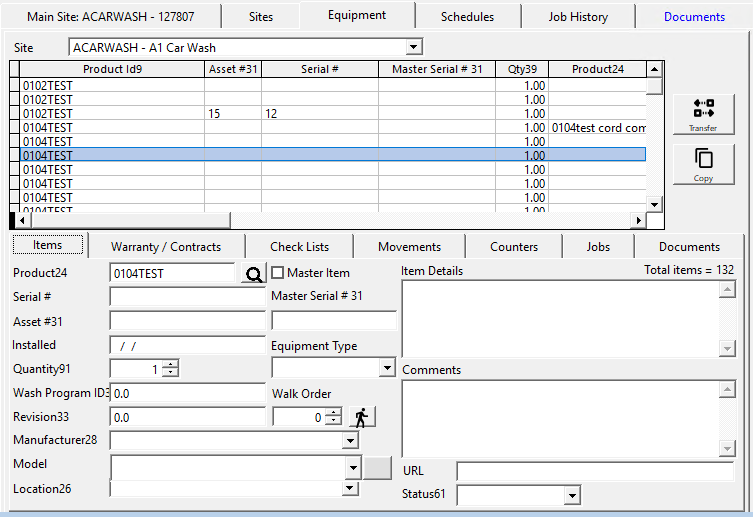
Task: Open the Manufacturer28 dropdown
Action: (350, 440)
